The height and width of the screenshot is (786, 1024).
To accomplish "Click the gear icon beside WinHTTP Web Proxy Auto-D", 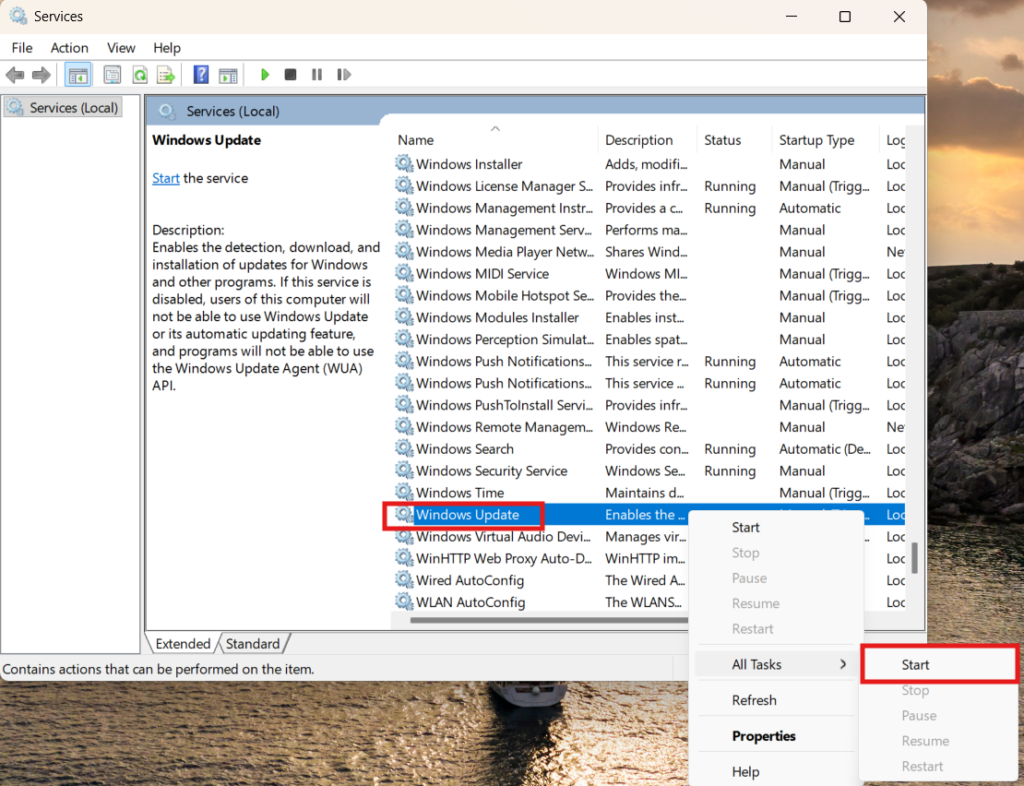I will click(404, 558).
